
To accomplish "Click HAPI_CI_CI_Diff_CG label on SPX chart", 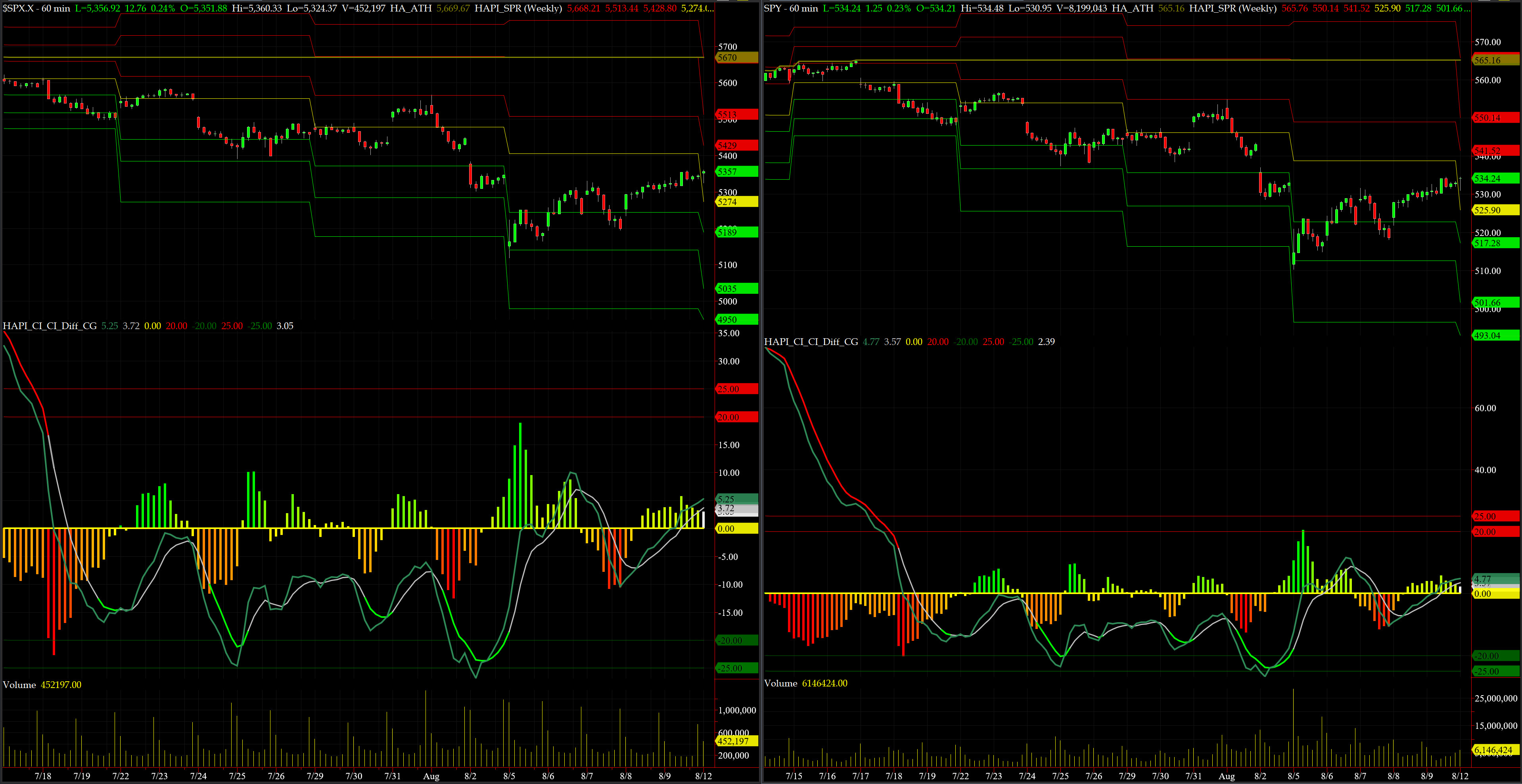I will click(50, 326).
